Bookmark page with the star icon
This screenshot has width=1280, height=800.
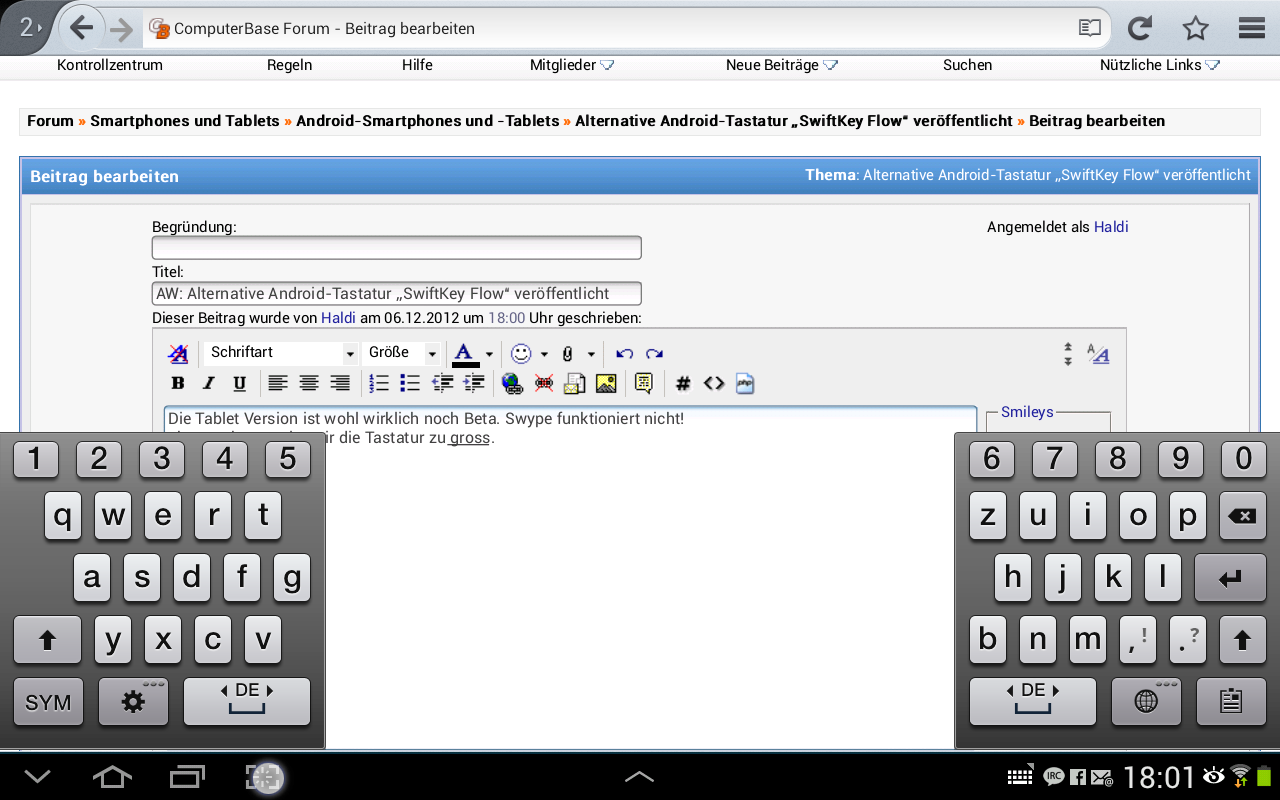(1196, 28)
